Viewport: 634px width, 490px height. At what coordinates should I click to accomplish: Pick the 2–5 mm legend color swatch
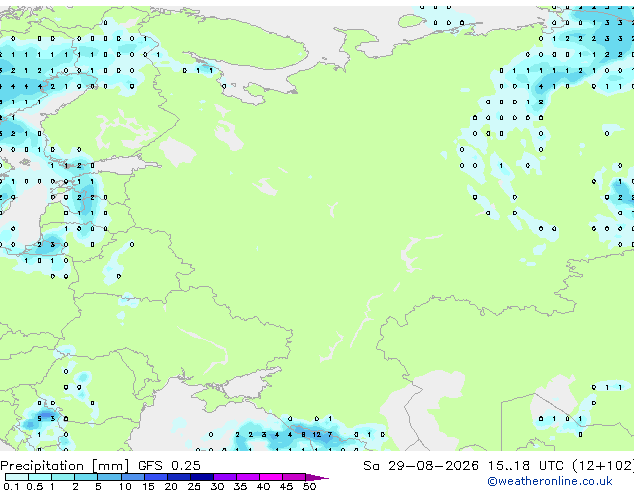tap(86, 477)
